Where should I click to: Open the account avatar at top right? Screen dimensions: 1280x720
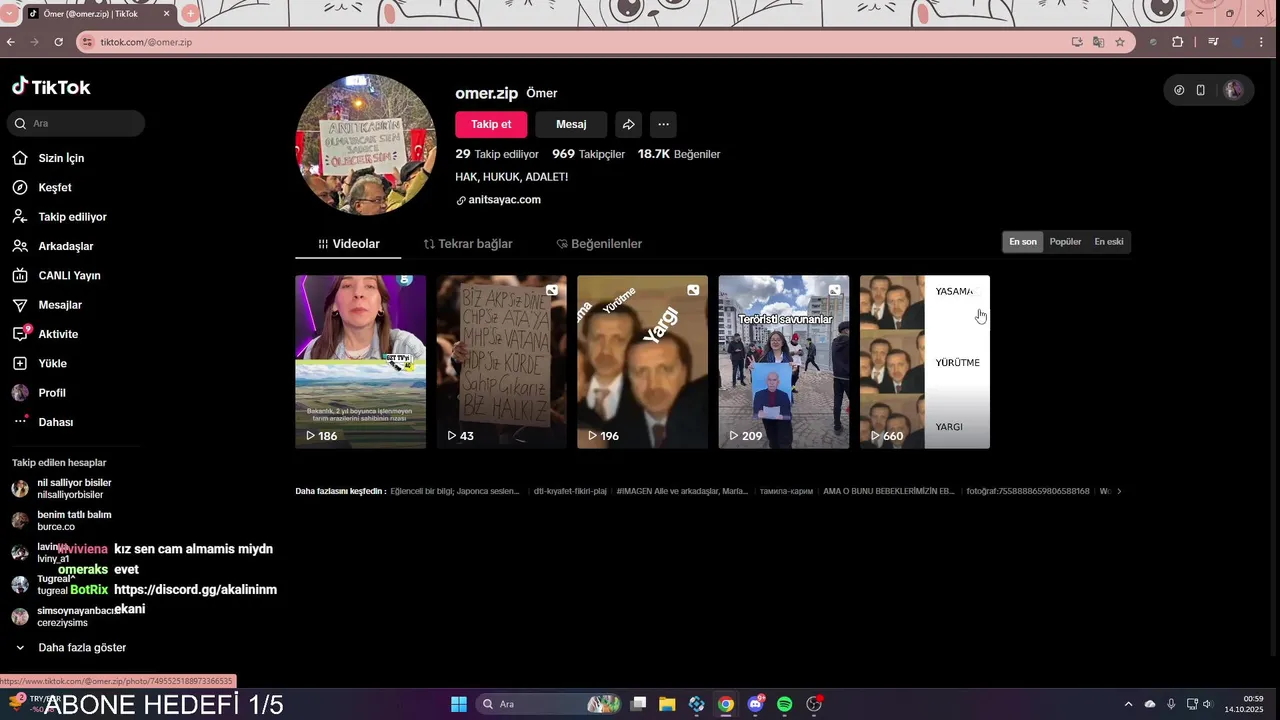point(1233,90)
